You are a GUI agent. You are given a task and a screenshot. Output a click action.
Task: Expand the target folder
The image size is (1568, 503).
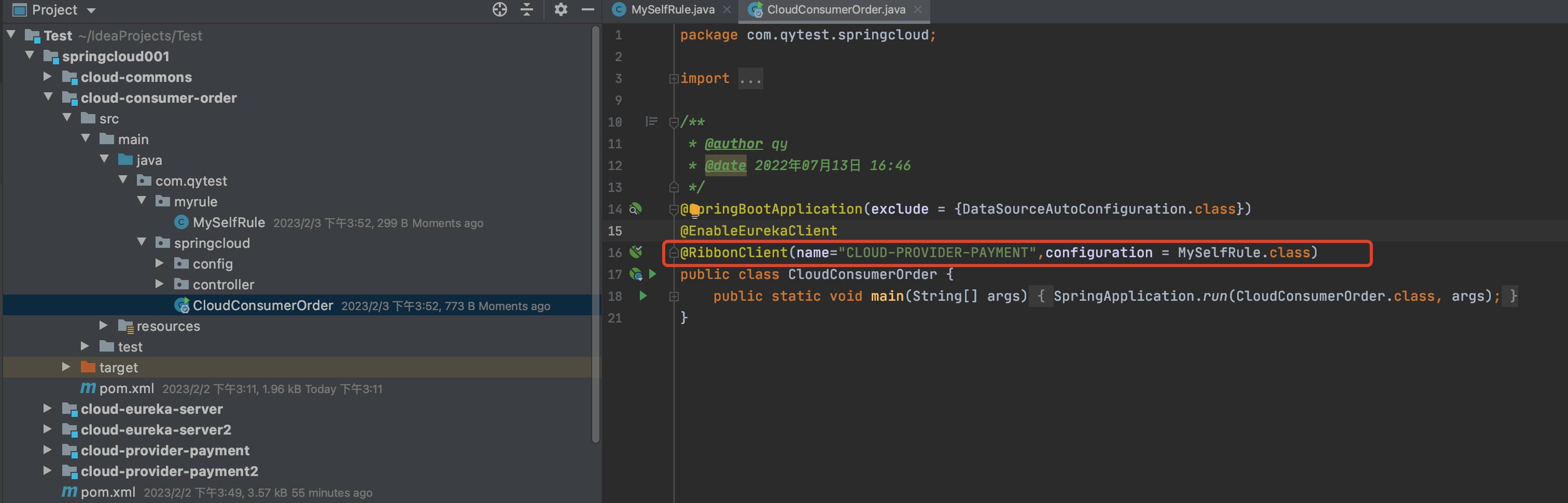(66, 367)
